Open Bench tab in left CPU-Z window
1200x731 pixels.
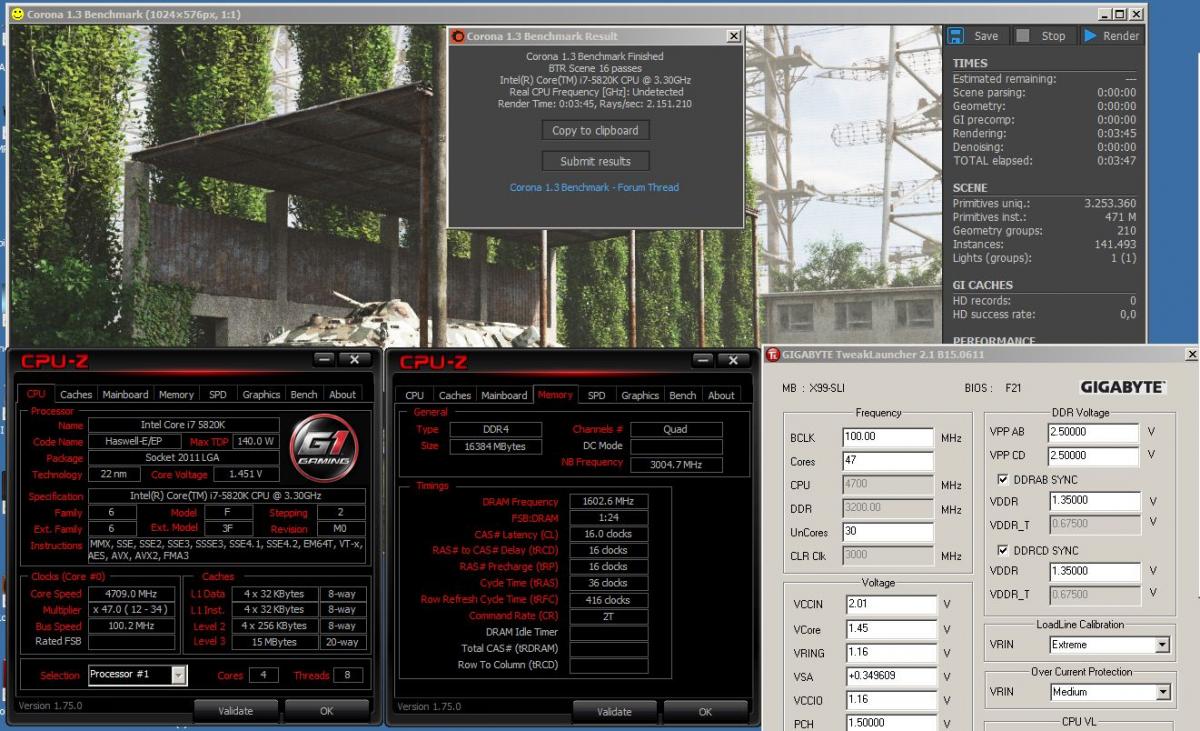[304, 394]
